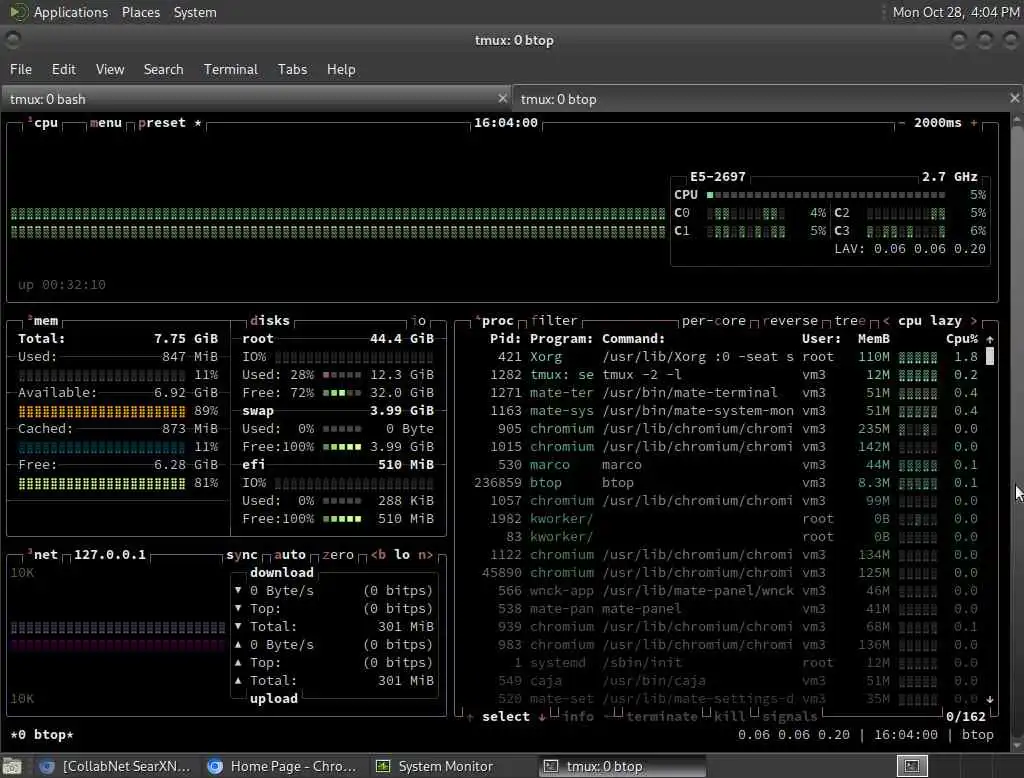1024x778 pixels.
Task: Click terminate in the proc footer
Action: [662, 717]
